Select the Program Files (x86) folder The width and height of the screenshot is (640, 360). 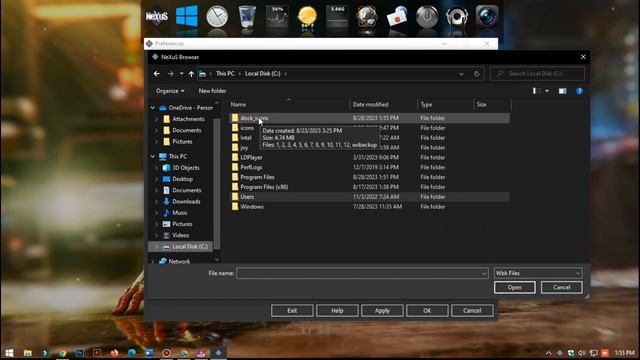coord(369,187)
